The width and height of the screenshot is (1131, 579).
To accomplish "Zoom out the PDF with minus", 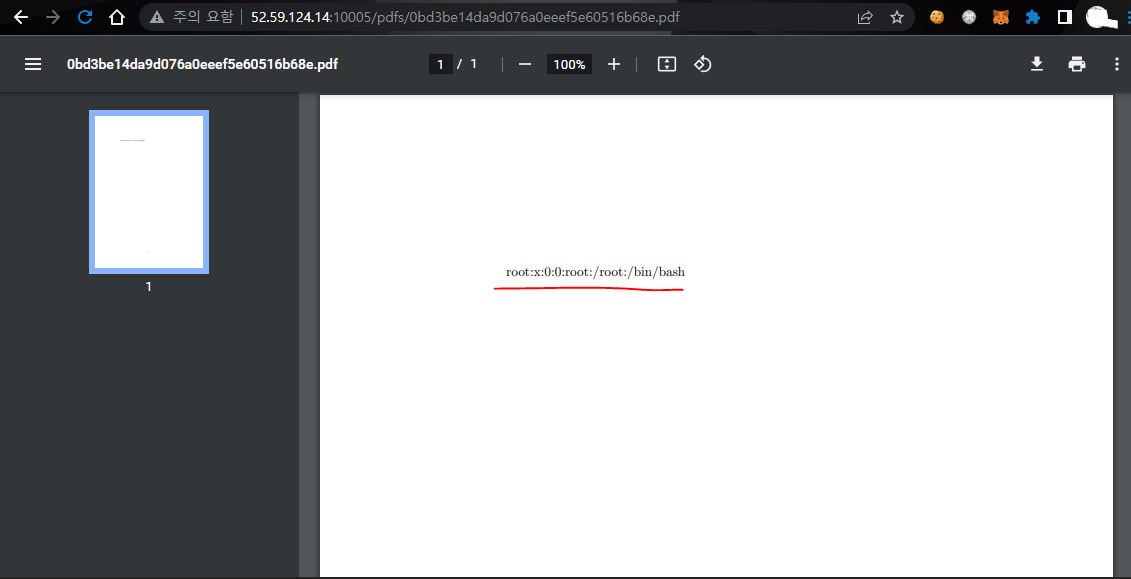I will [x=525, y=64].
